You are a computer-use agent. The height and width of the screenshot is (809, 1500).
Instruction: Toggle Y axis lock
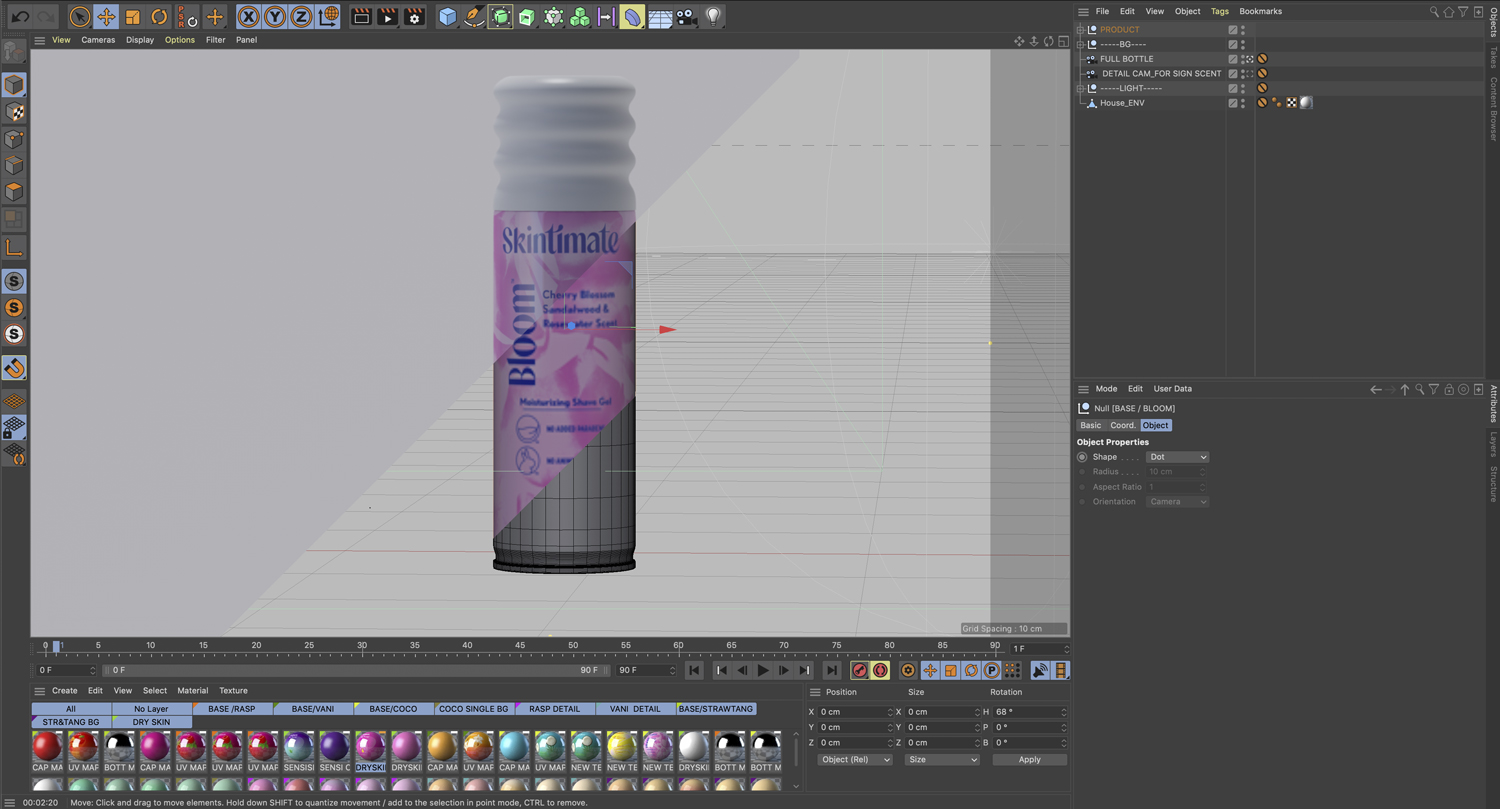[275, 17]
